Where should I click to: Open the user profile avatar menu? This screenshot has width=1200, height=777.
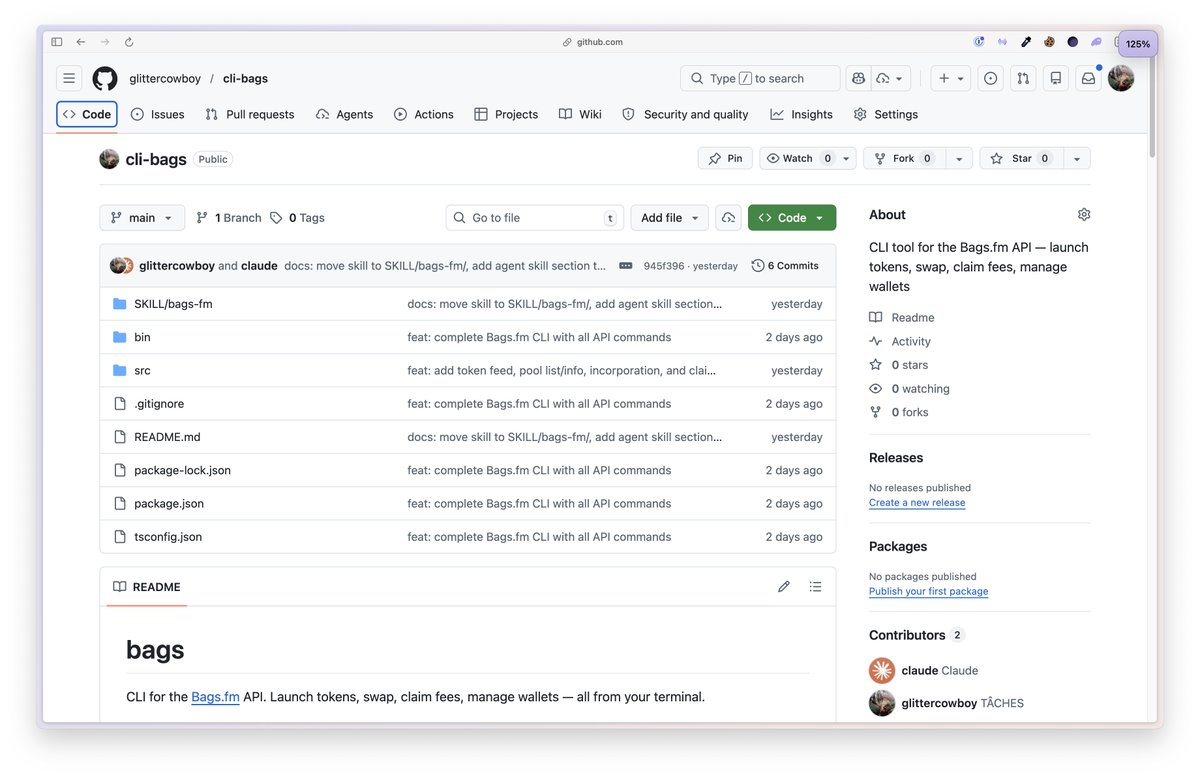(1121, 78)
